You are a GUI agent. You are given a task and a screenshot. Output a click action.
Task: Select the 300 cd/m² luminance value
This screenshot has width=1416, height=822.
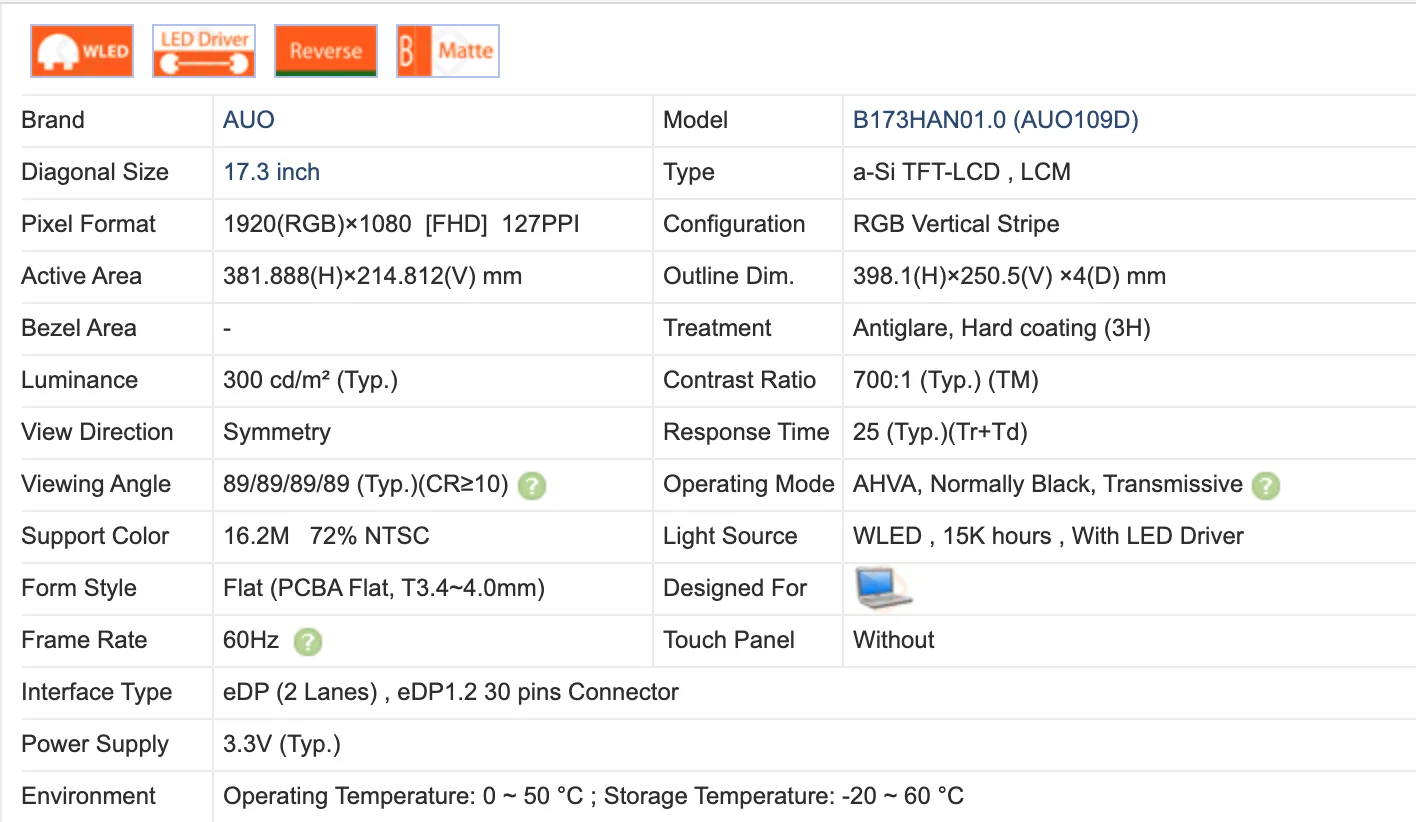[x=311, y=380]
